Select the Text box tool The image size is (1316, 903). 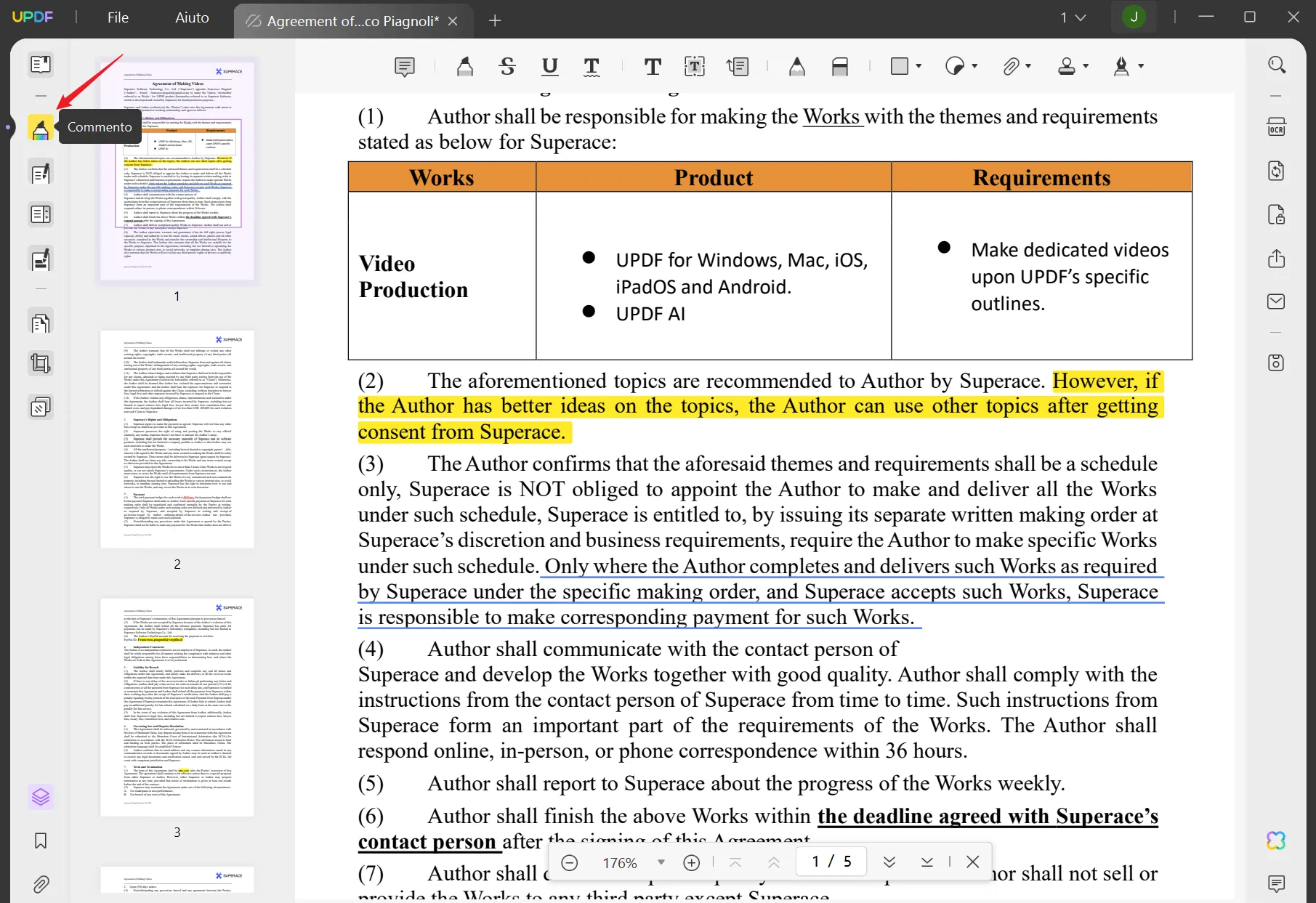[x=695, y=67]
